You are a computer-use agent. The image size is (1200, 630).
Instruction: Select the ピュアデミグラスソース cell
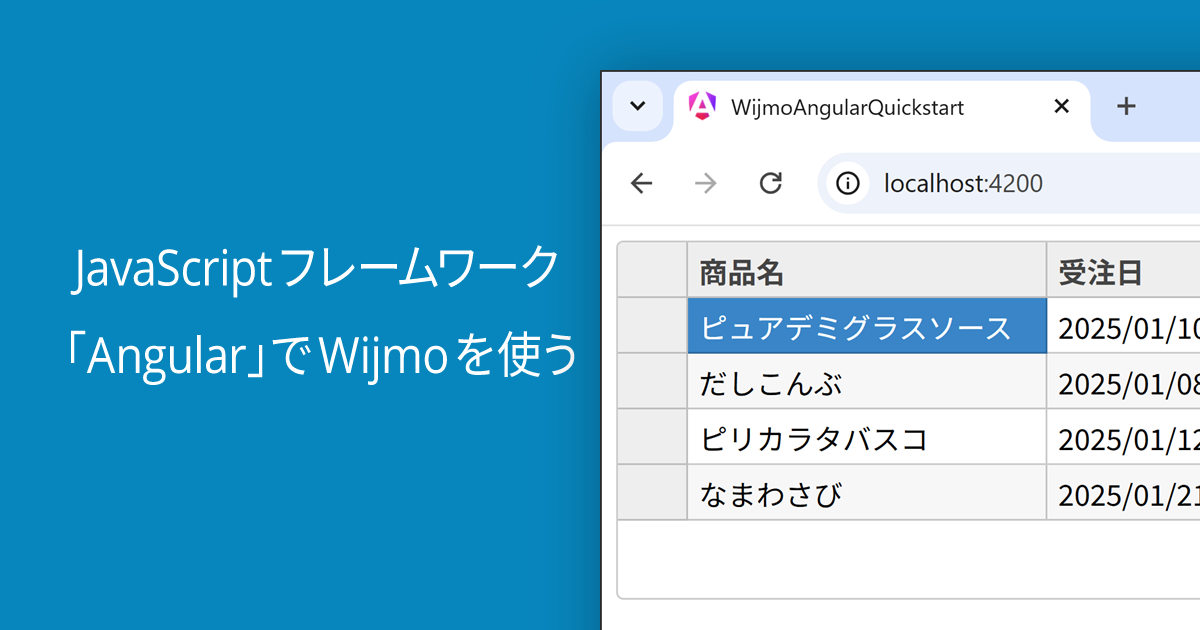(x=867, y=326)
